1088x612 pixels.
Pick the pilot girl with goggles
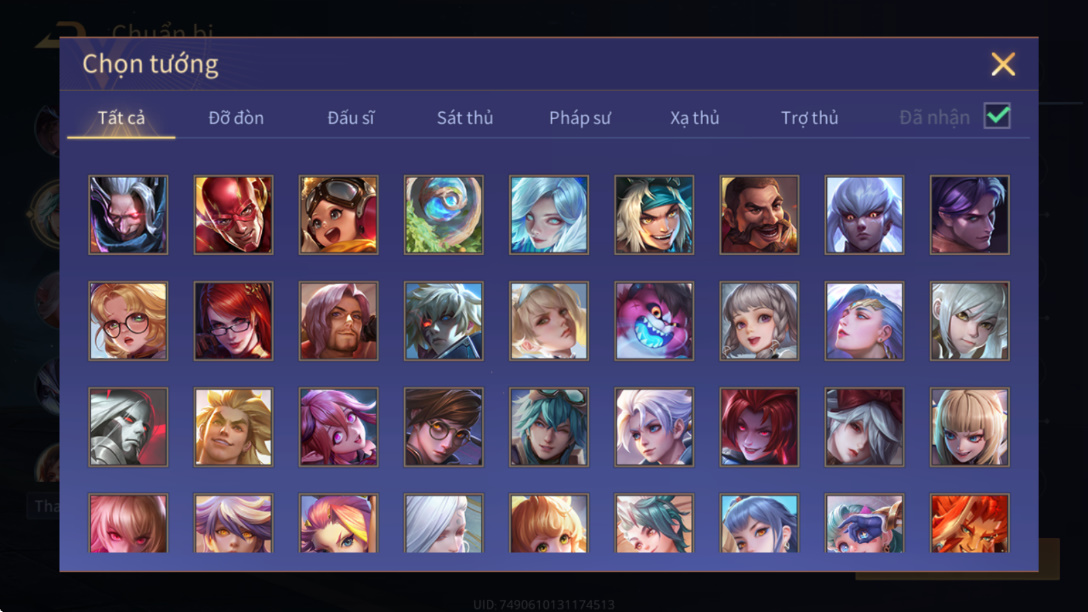coord(339,214)
